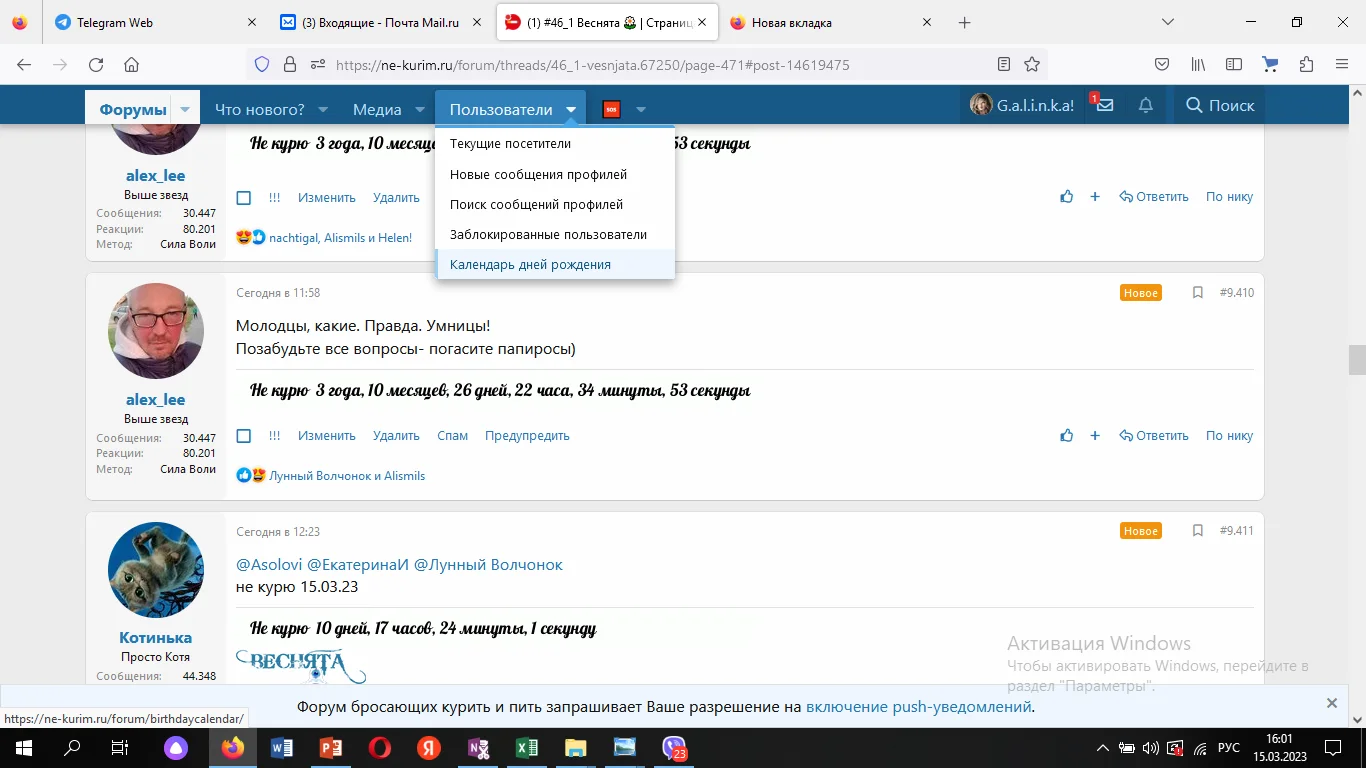Choose Заблокированные пользователи from menu
Screen dimensions: 1366x768
548,235
